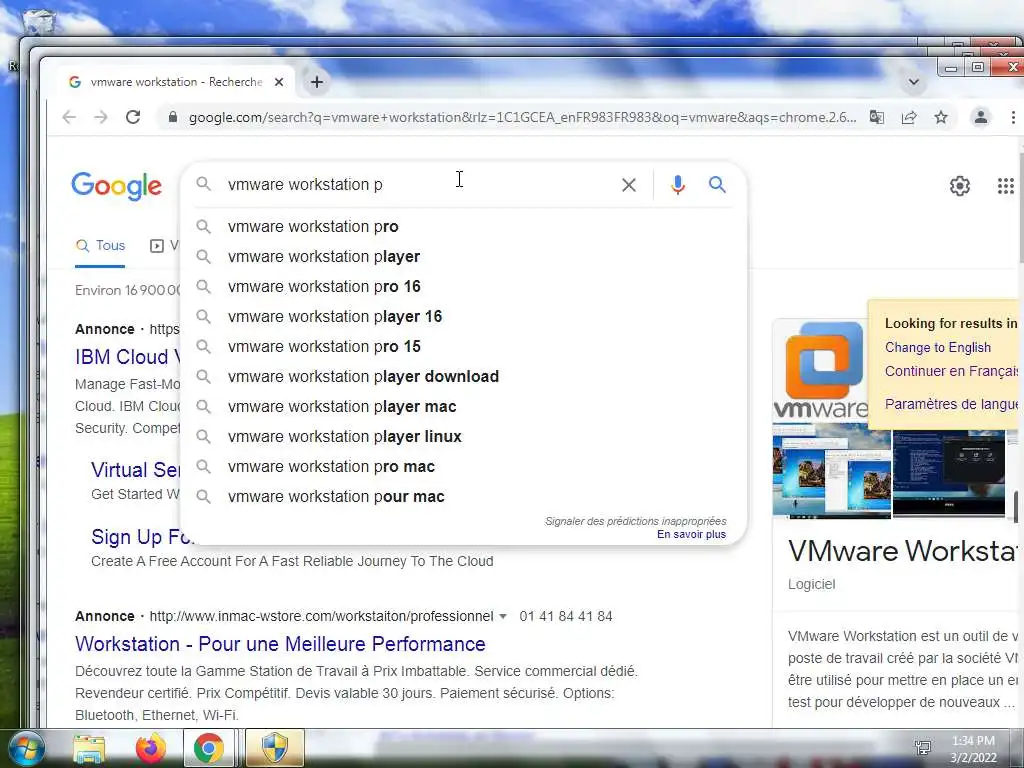
Task: Choose vmware workstation pro mac suggestion
Action: [x=464, y=467]
